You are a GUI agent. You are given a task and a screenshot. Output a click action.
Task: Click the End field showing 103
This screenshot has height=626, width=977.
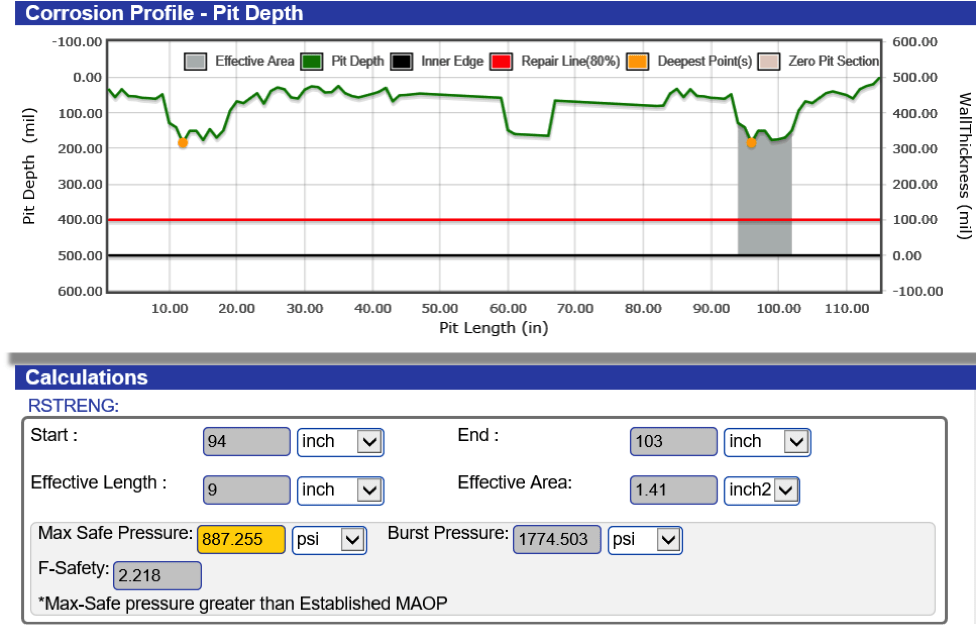674,442
